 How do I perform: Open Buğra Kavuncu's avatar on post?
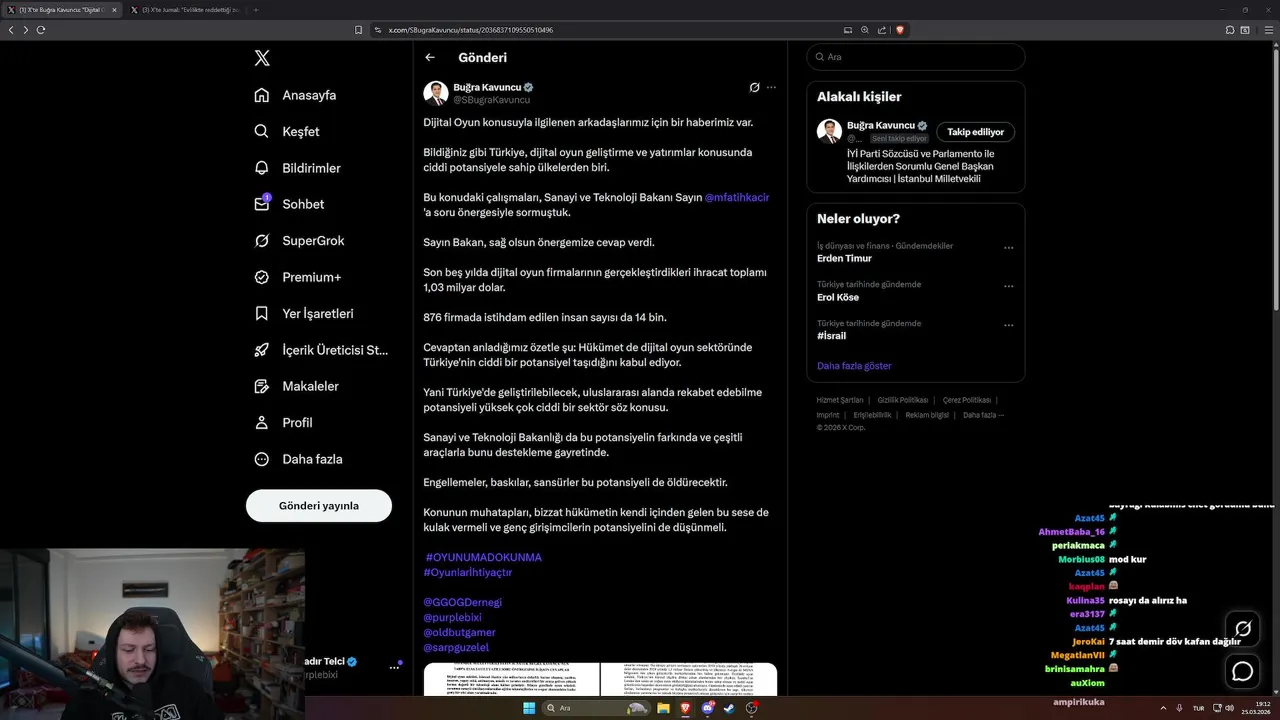(436, 93)
